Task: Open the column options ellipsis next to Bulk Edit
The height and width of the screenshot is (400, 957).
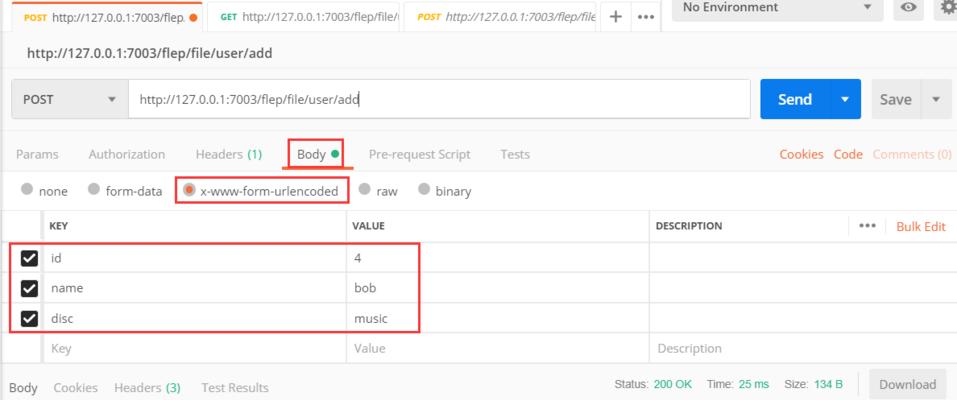Action: tap(867, 225)
